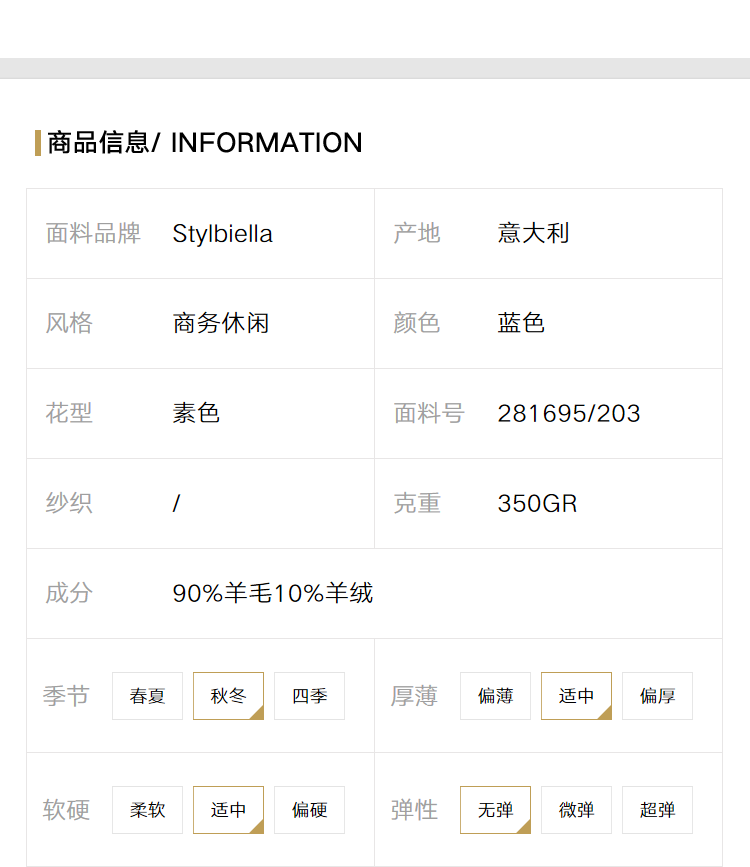The image size is (750, 867).
Task: Choose the 偏硬 hardness option
Action: (x=309, y=809)
